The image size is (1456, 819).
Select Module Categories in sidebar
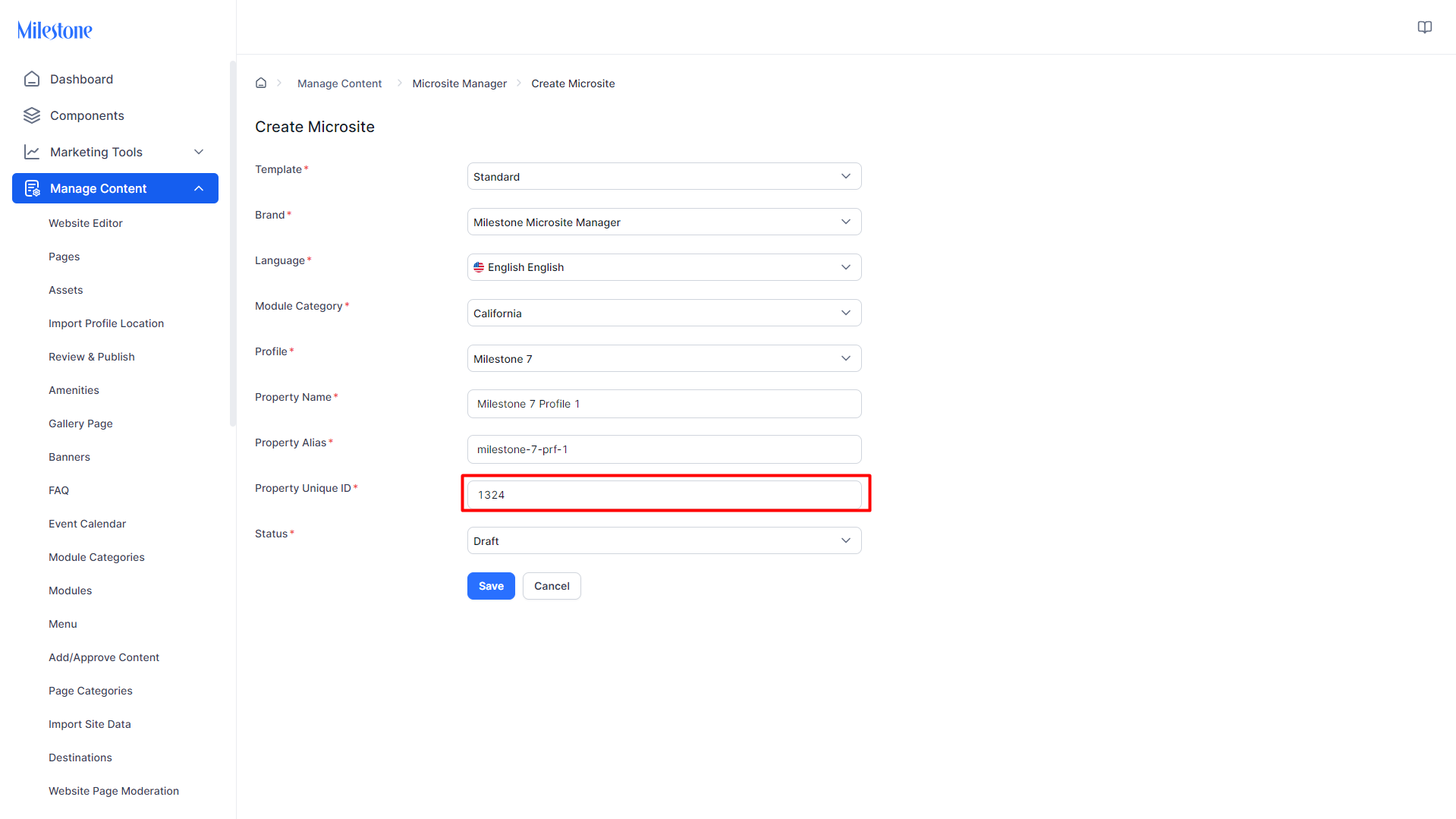(96, 557)
